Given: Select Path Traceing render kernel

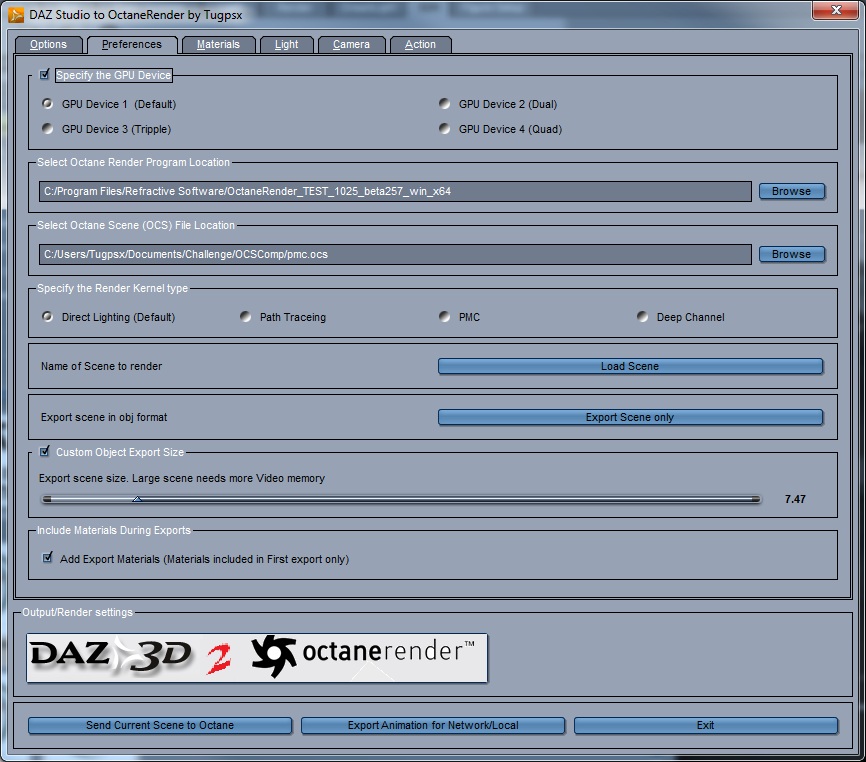Looking at the screenshot, I should point(246,316).
